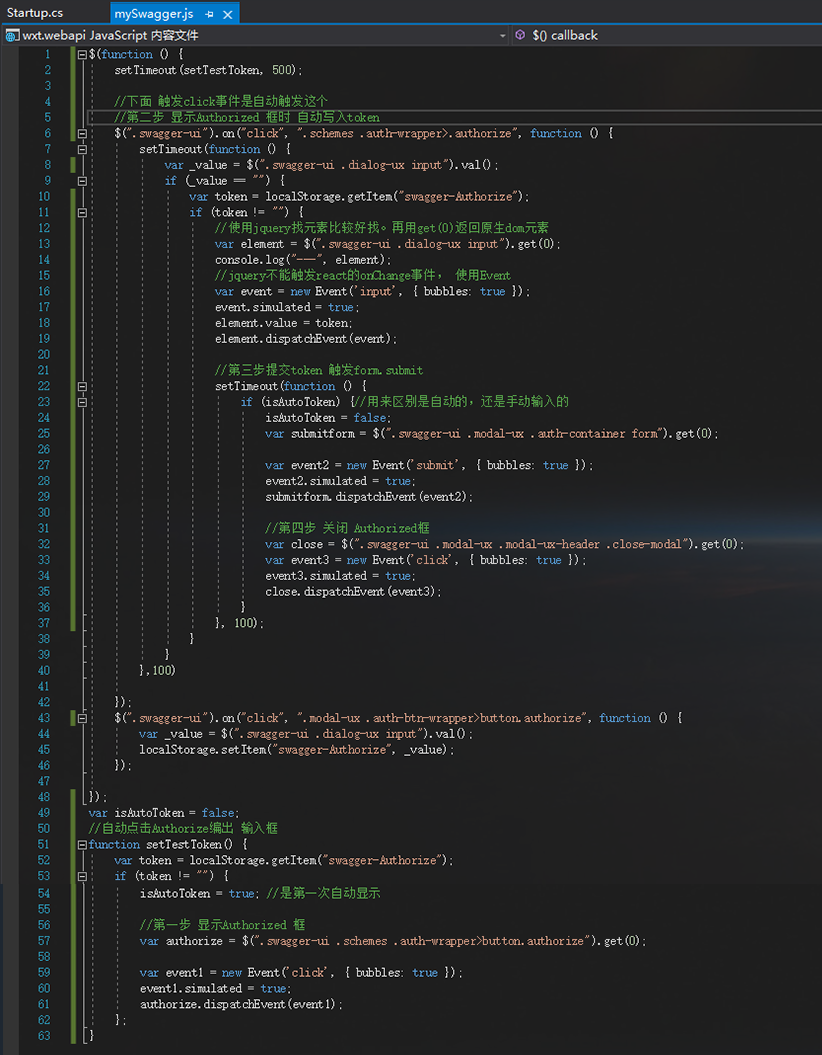Collapse the setTimeout block on line 7
The width and height of the screenshot is (822, 1055).
(82, 150)
